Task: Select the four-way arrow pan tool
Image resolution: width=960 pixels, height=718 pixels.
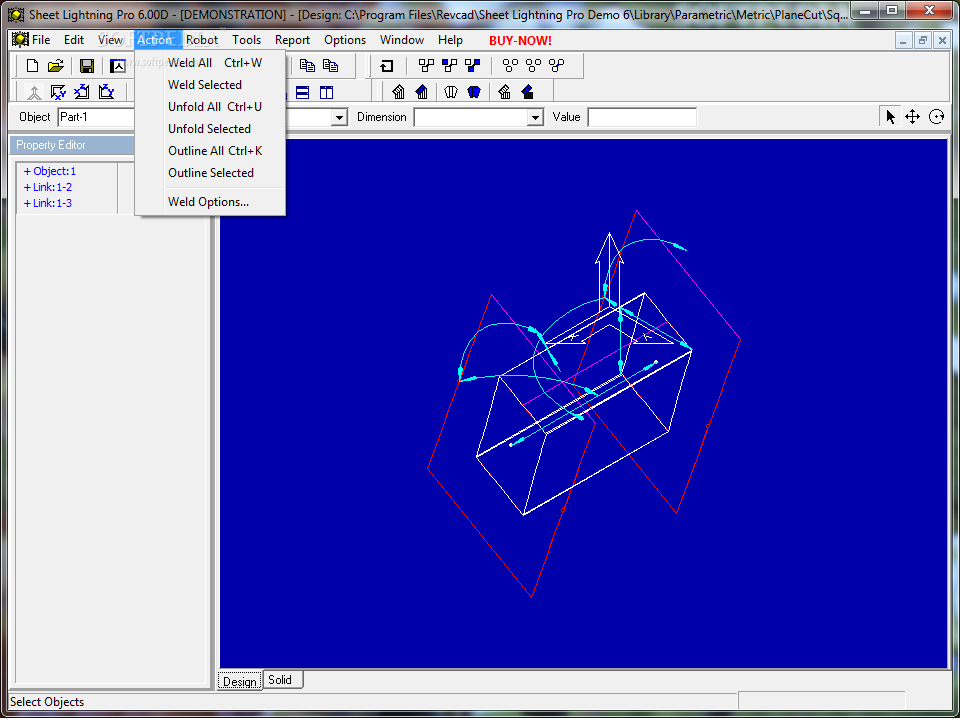Action: coord(913,116)
